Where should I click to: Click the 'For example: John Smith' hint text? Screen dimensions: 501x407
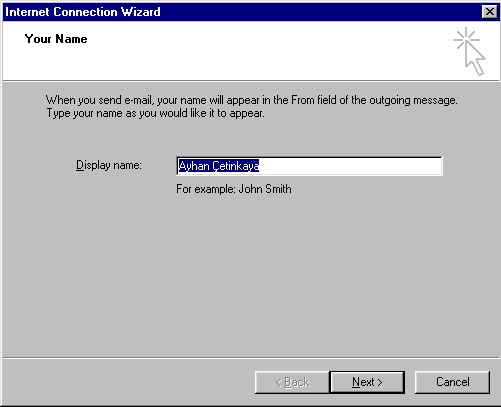click(234, 189)
